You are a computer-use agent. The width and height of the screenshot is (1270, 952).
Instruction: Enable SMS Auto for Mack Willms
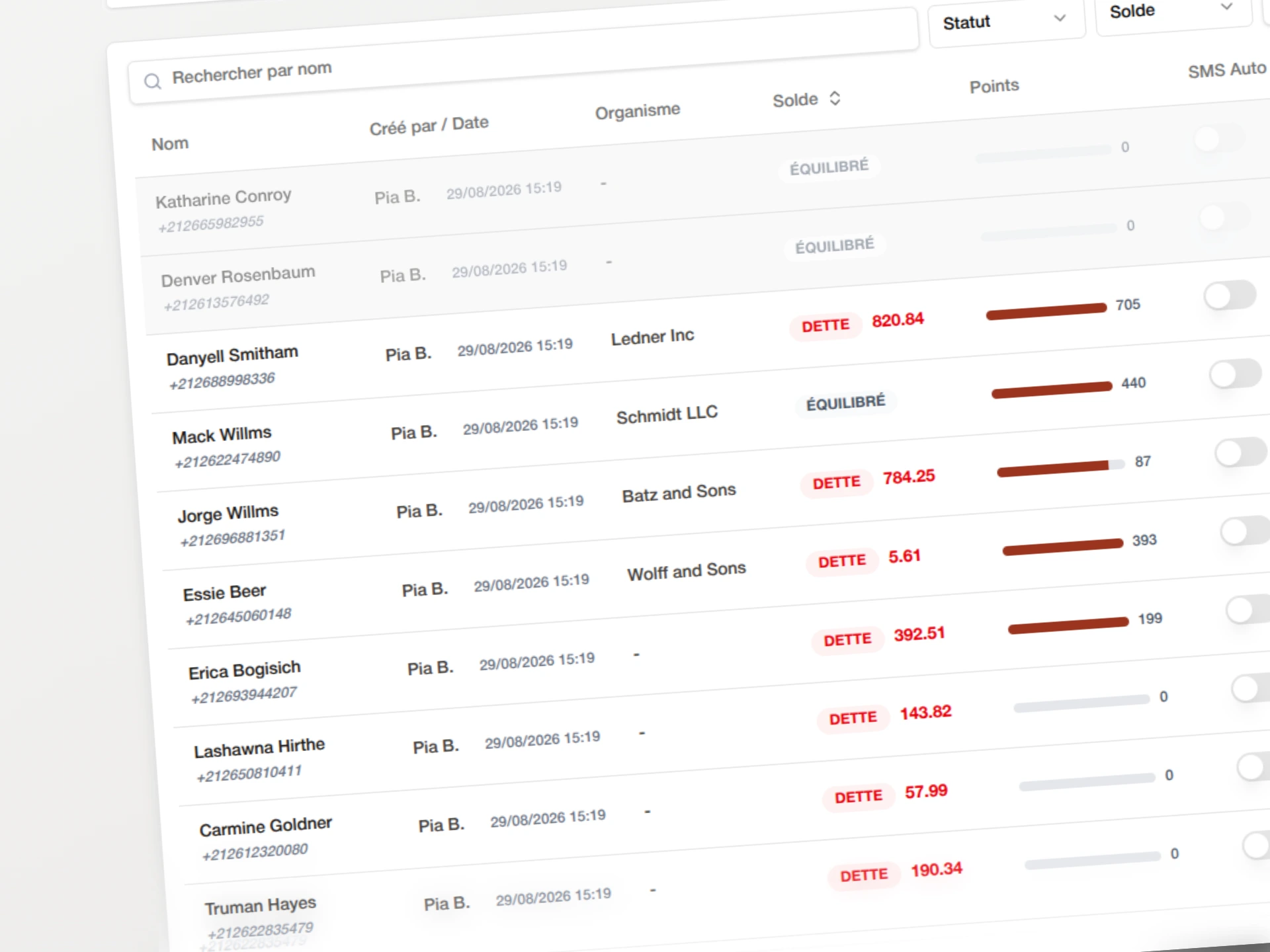[x=1236, y=374]
